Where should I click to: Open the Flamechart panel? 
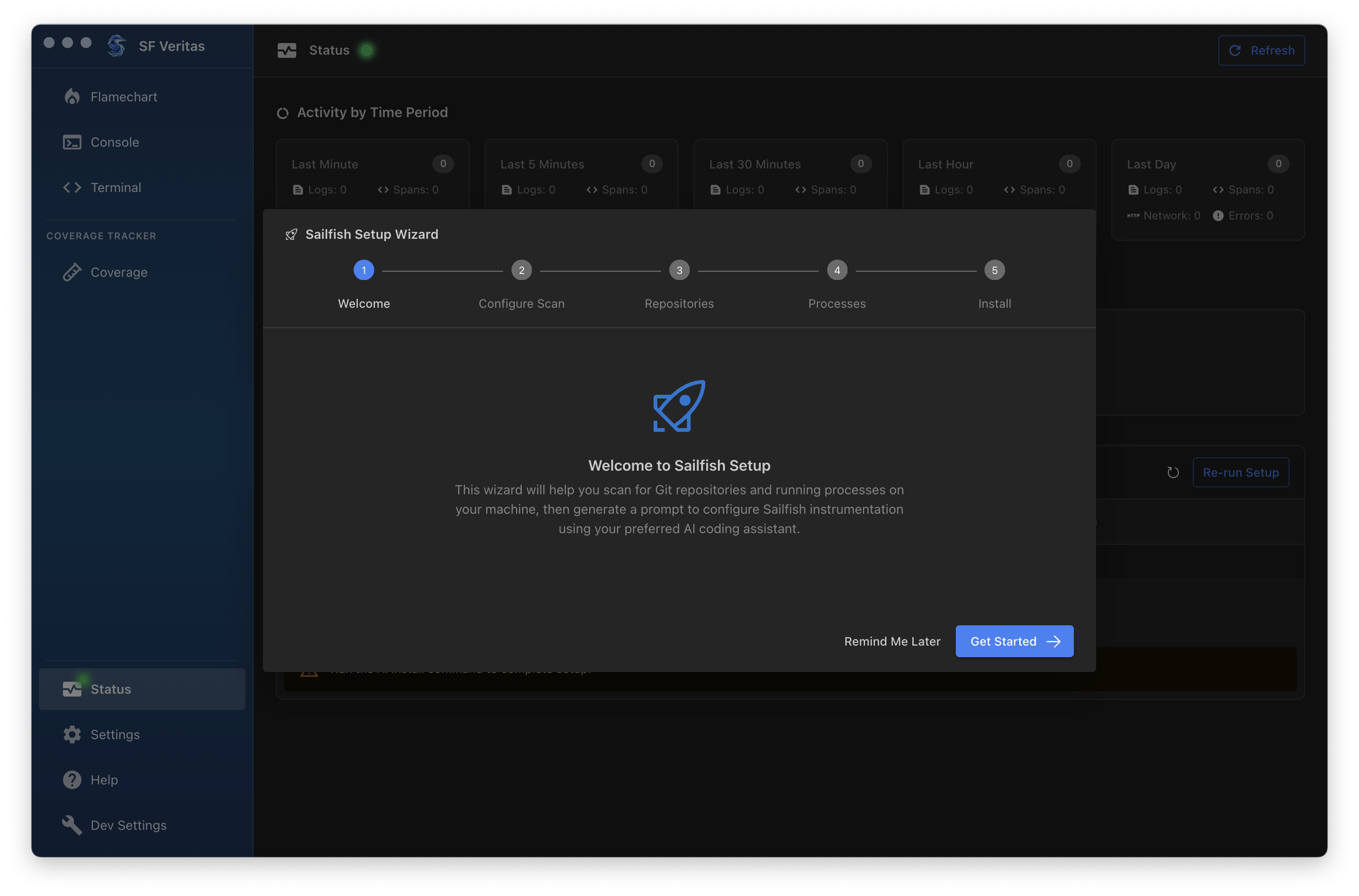click(124, 96)
